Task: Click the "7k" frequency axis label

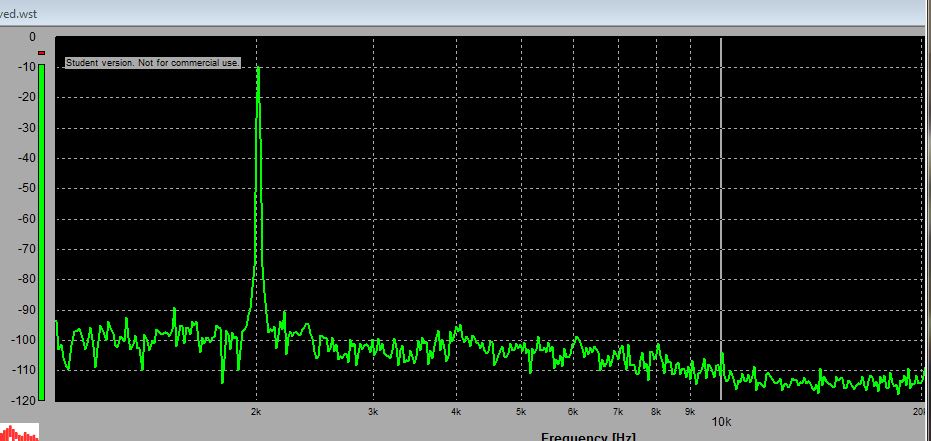Action: pyautogui.click(x=618, y=411)
